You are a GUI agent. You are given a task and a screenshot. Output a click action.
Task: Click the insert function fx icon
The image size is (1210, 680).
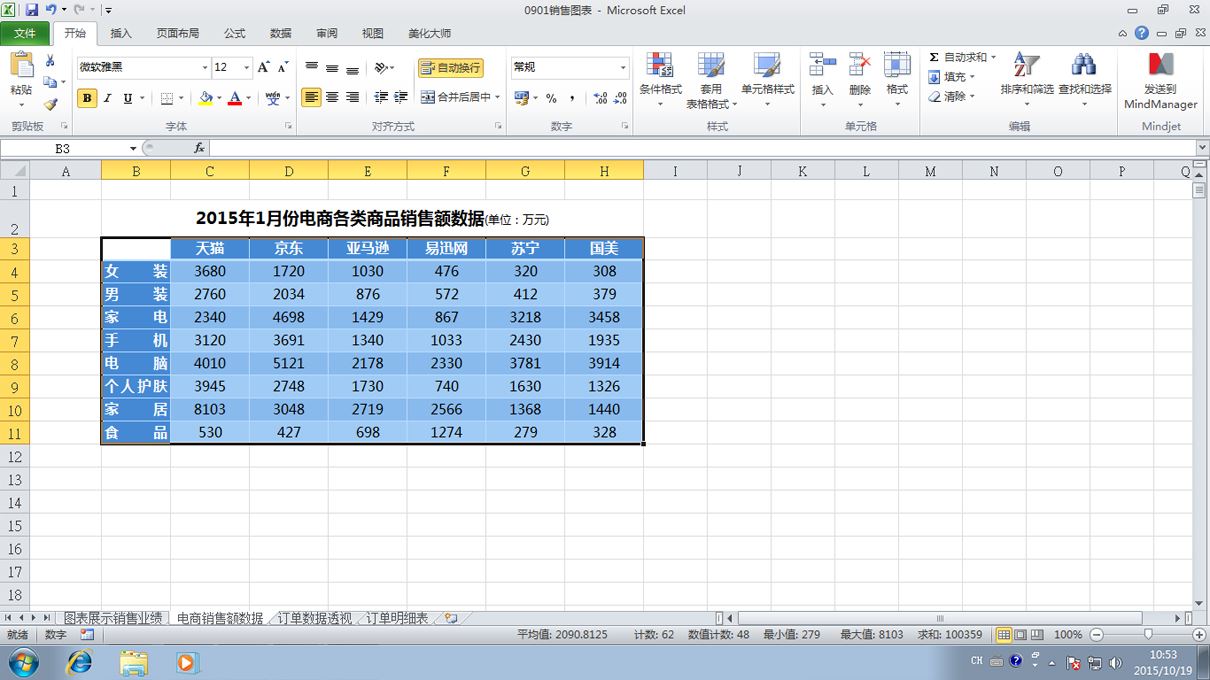199,148
